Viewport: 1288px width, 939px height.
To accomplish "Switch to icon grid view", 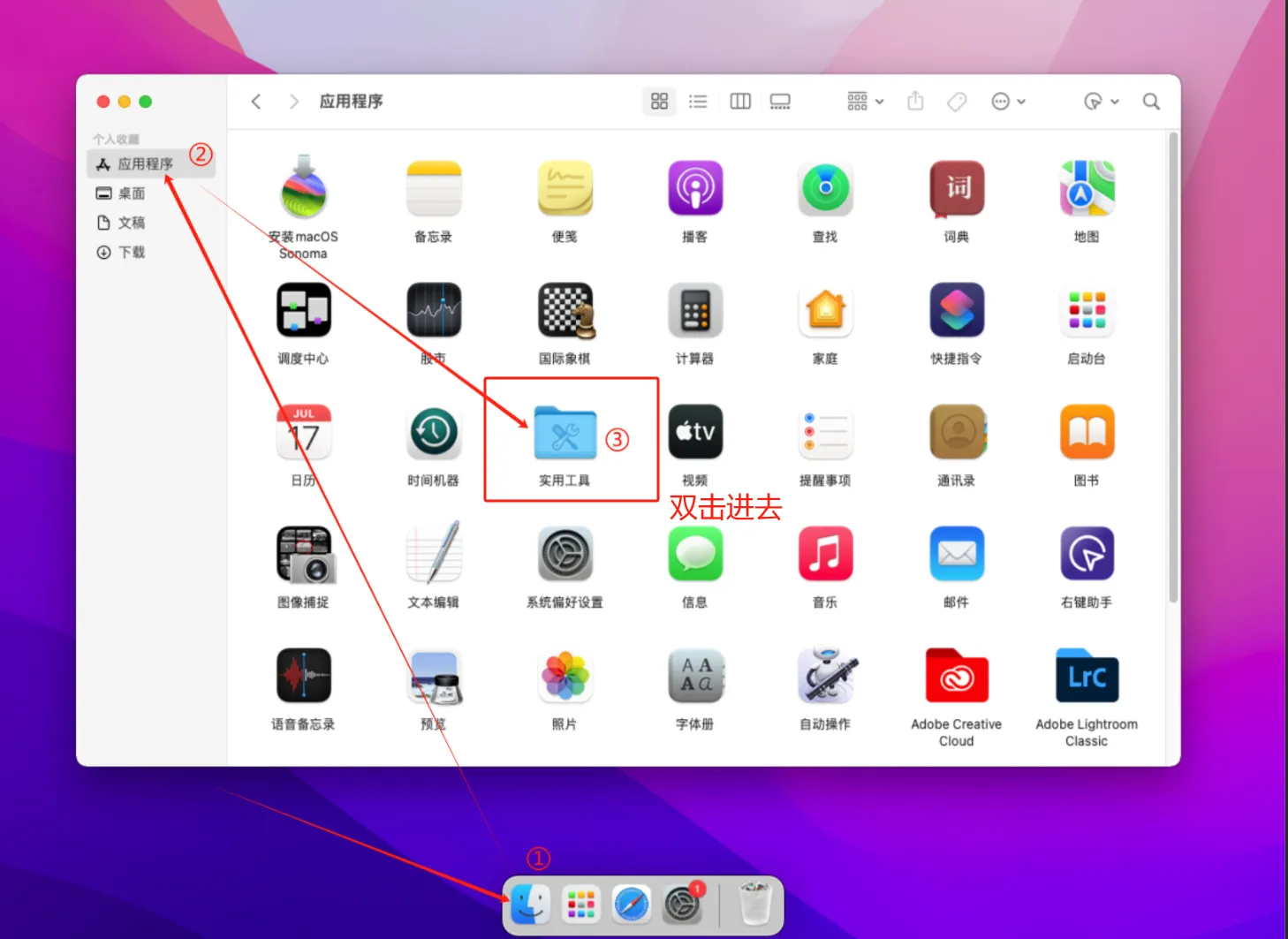I will click(x=659, y=102).
